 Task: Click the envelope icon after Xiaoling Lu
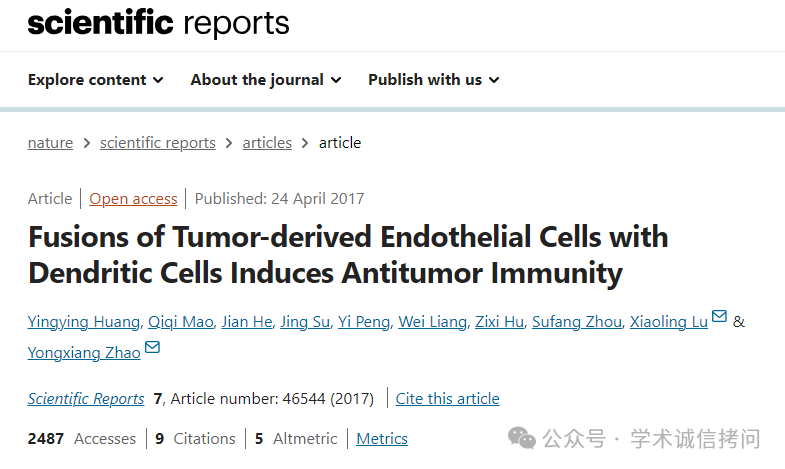719,316
